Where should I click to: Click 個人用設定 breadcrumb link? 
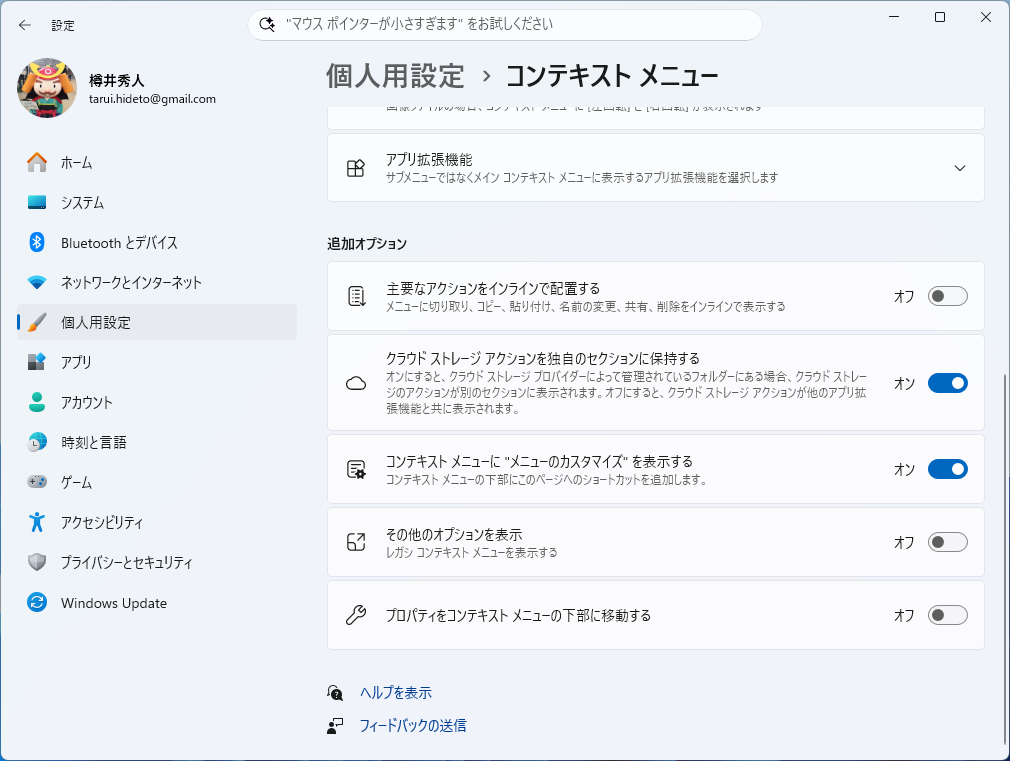(x=394, y=76)
